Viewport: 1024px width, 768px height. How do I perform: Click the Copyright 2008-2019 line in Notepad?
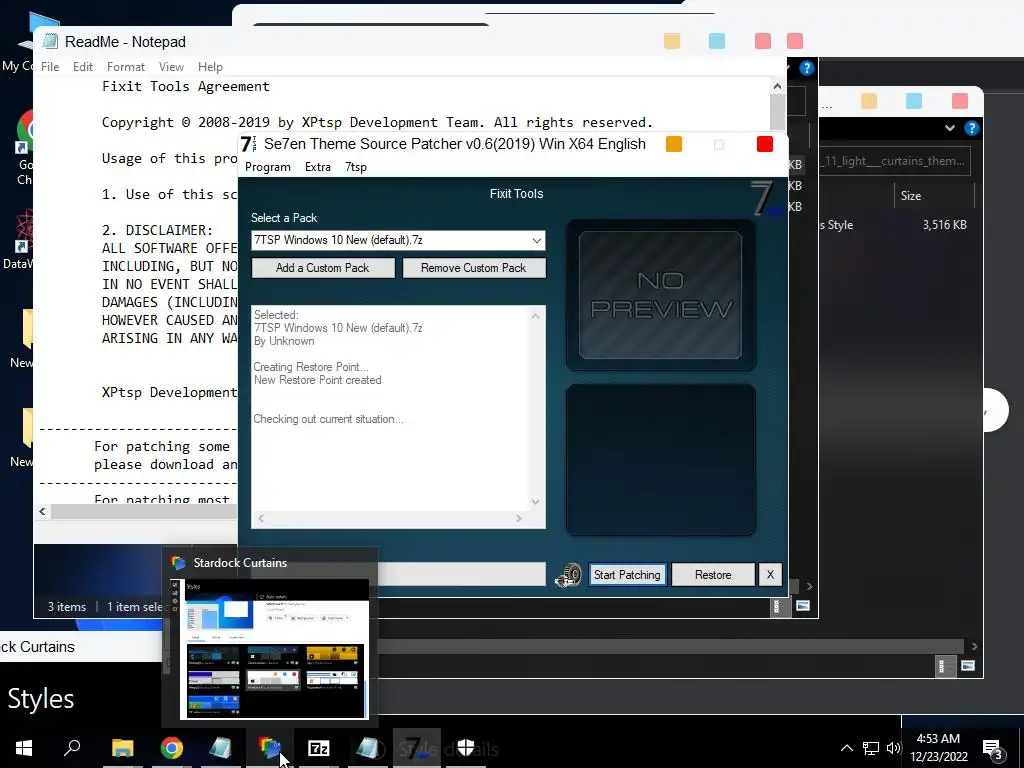[x=377, y=123]
